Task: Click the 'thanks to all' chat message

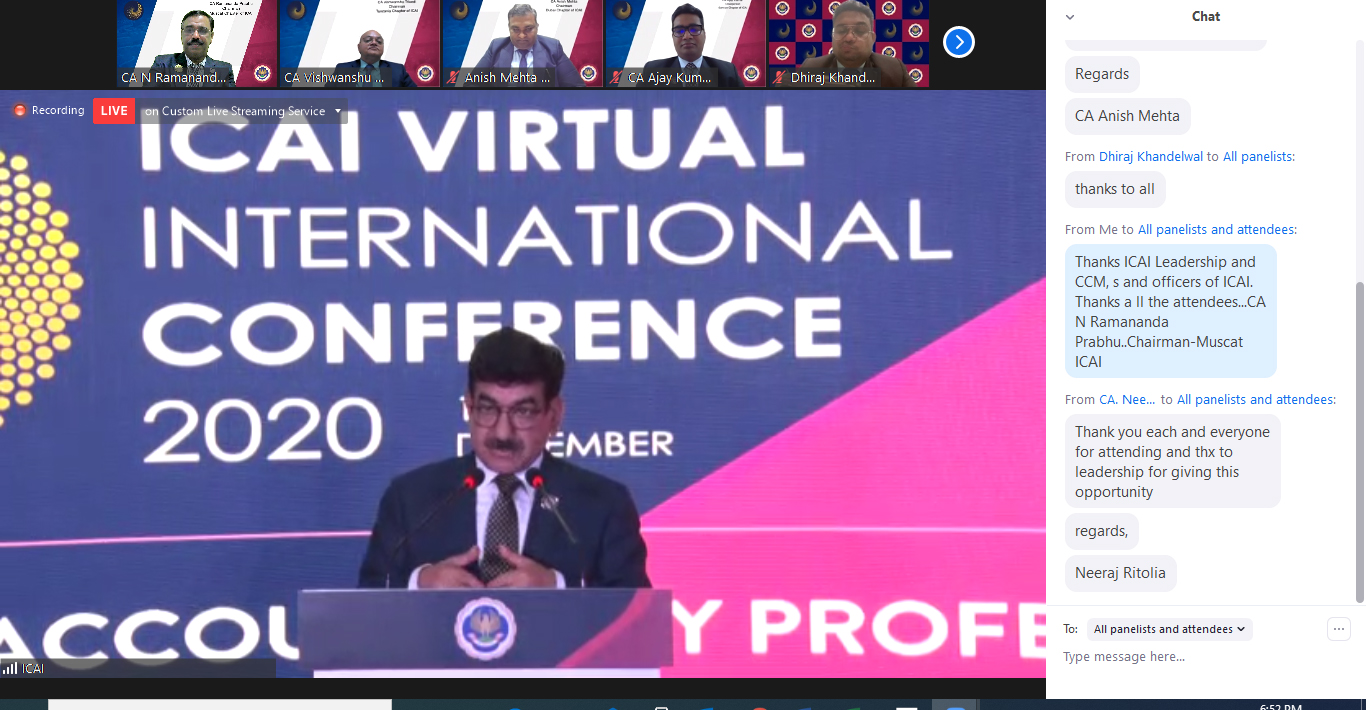Action: pyautogui.click(x=1114, y=189)
